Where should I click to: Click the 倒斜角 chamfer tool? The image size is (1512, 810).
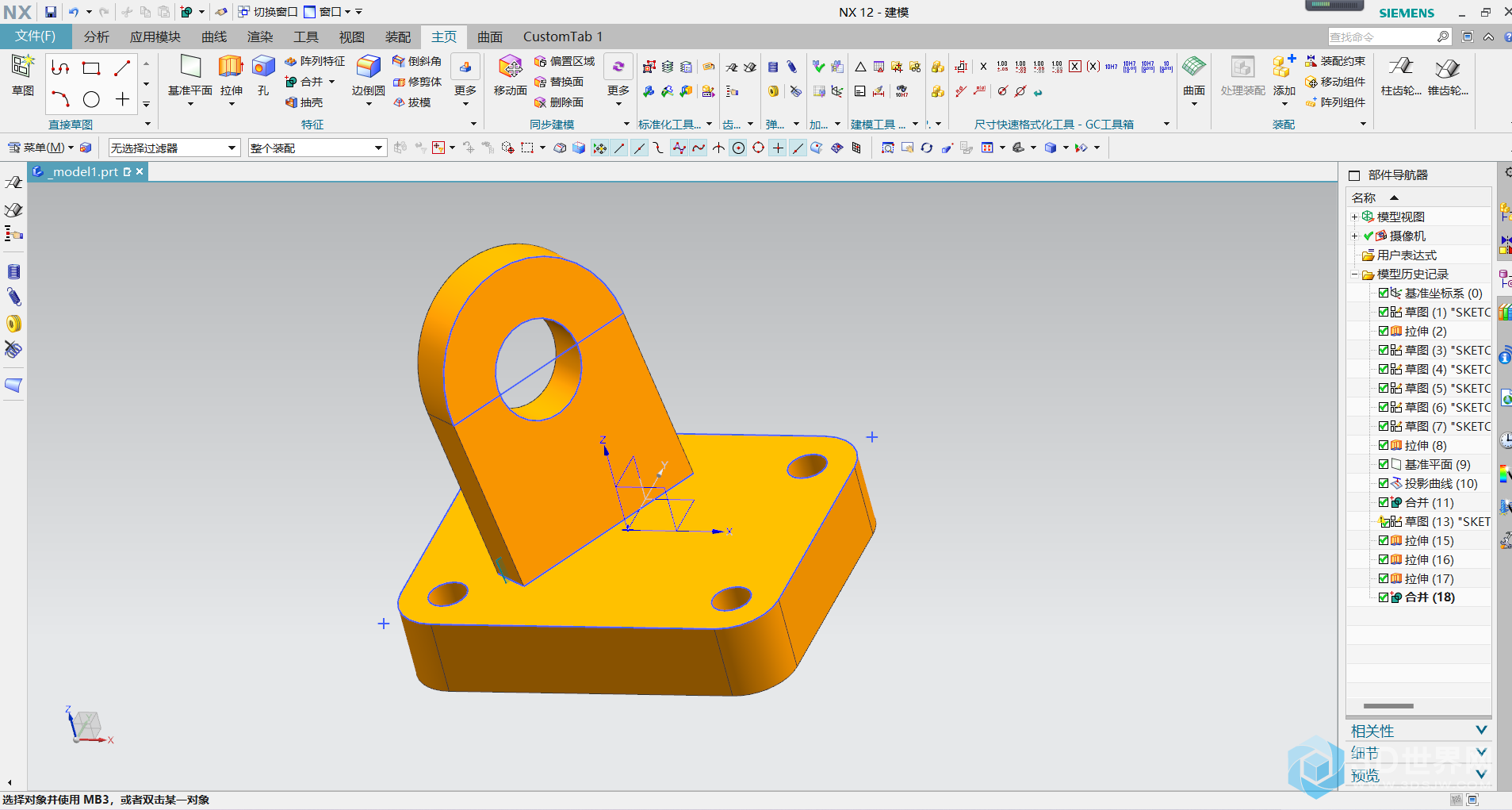point(417,61)
